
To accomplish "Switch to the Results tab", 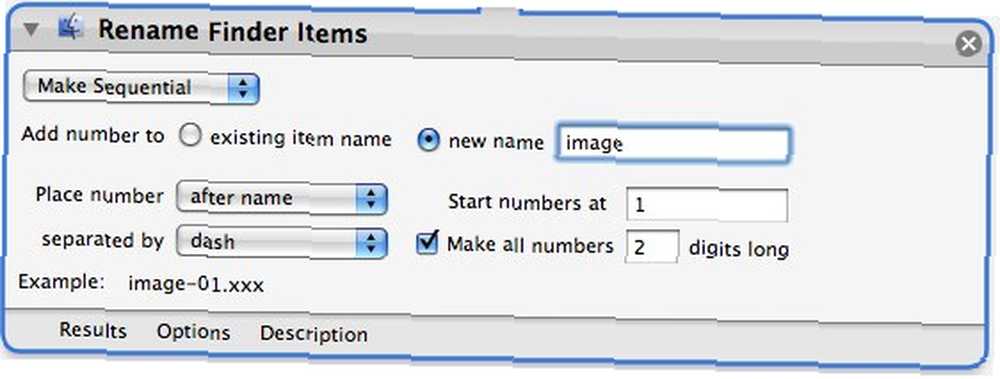I will tap(92, 331).
